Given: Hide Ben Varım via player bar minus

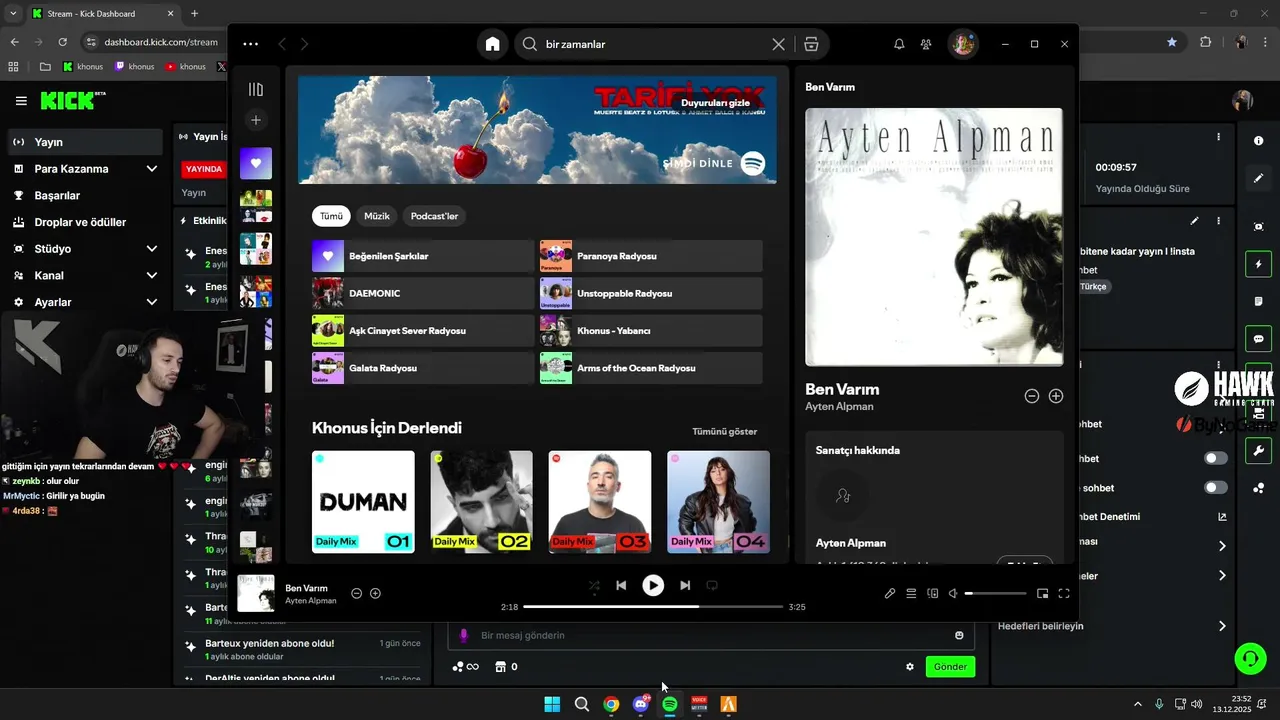Looking at the screenshot, I should (356, 593).
